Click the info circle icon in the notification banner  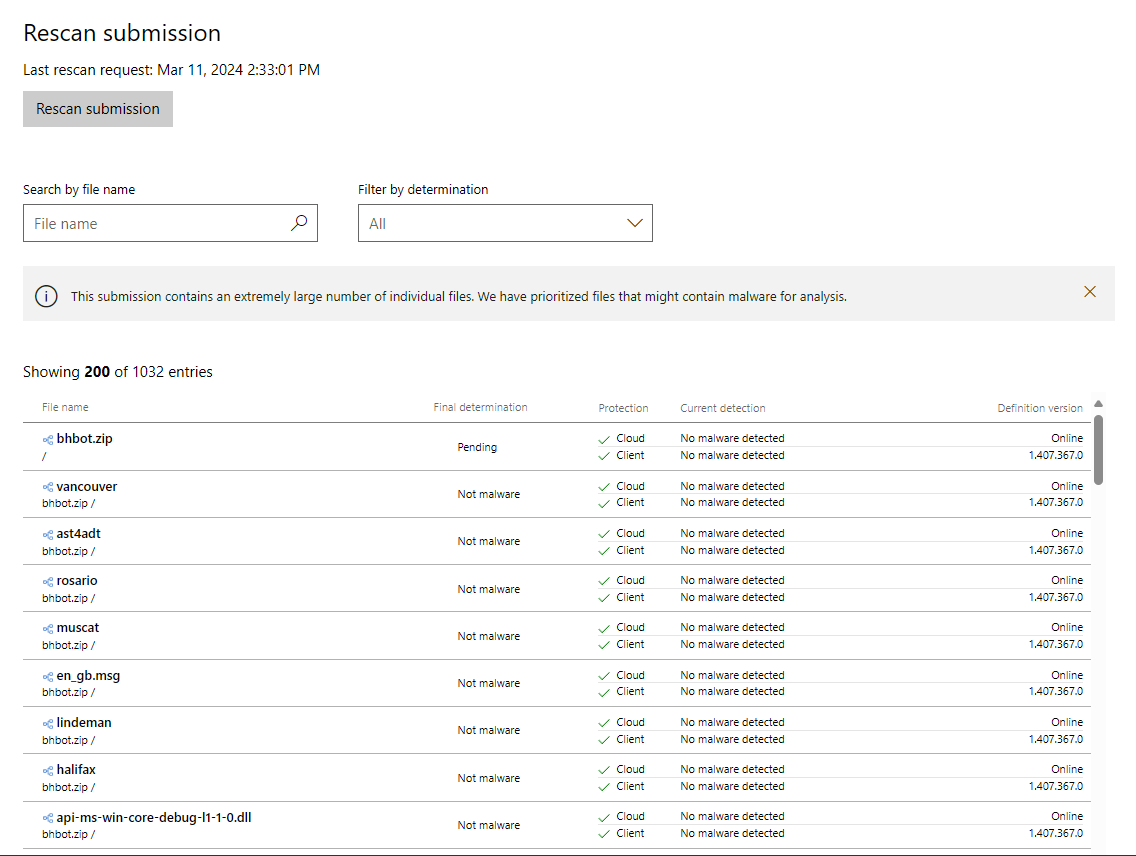pos(46,295)
